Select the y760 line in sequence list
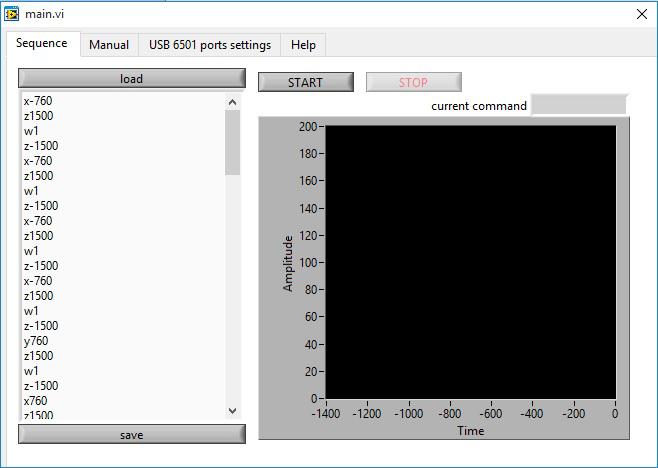Viewport: 658px width, 468px height. pyautogui.click(x=36, y=340)
